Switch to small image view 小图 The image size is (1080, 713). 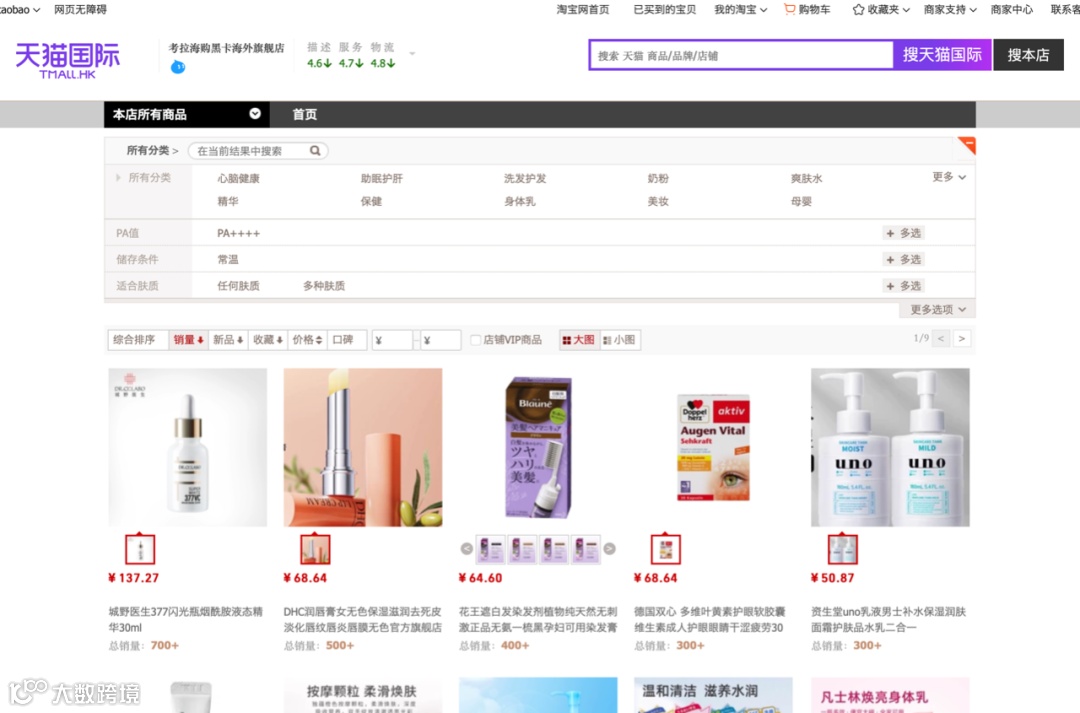[x=619, y=340]
